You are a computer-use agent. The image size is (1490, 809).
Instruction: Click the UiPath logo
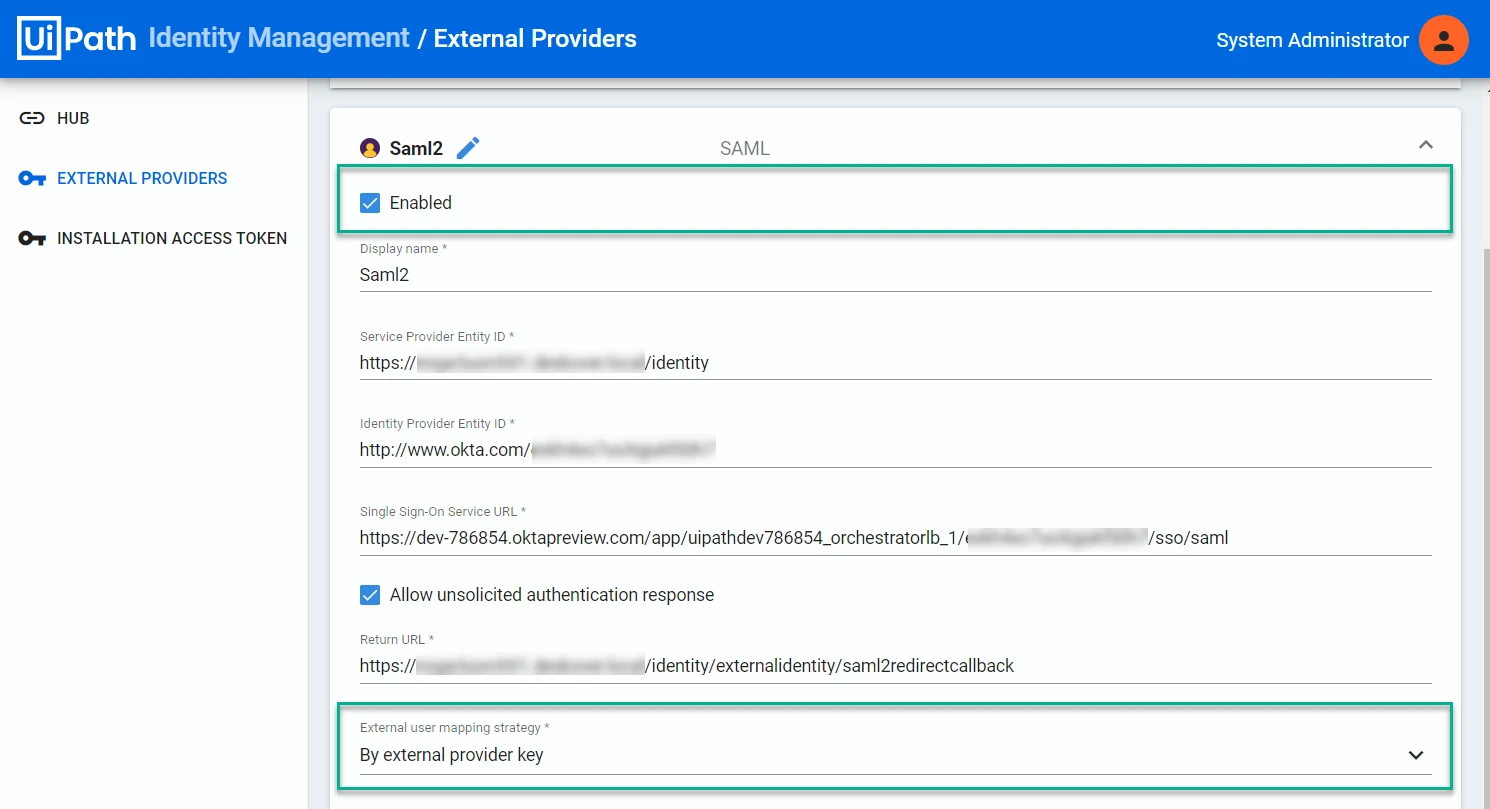tap(76, 39)
